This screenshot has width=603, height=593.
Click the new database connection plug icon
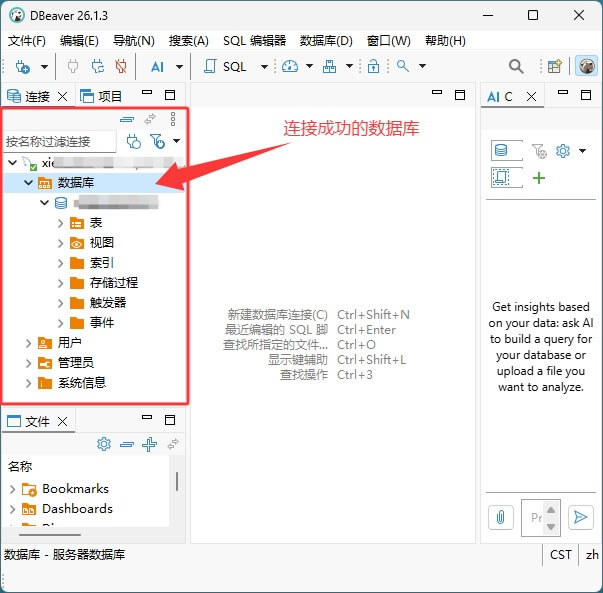pyautogui.click(x=22, y=67)
